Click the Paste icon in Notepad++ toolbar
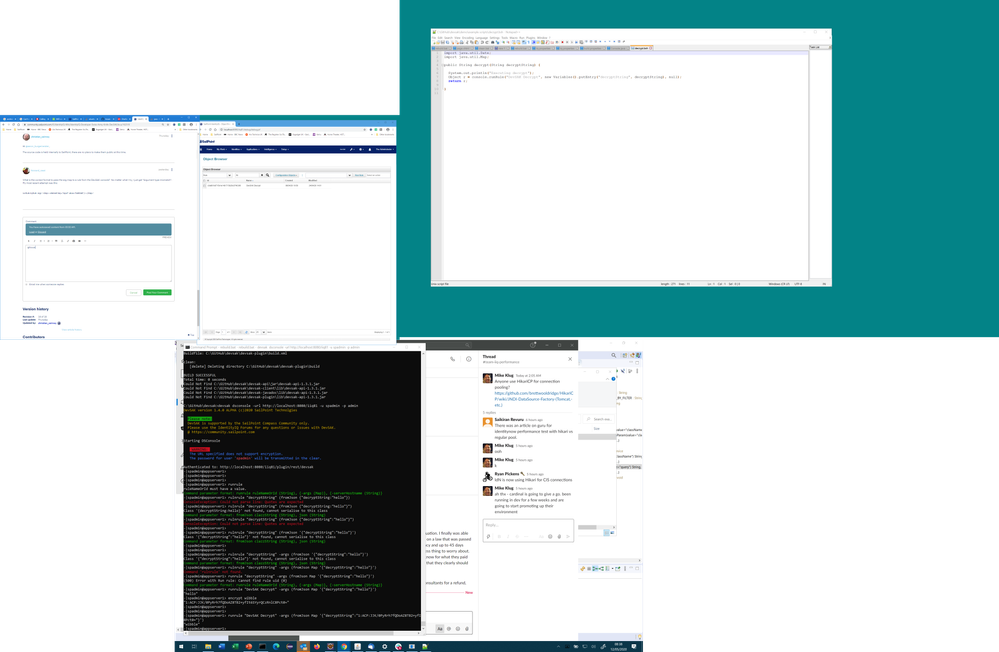999x652 pixels. pos(477,42)
